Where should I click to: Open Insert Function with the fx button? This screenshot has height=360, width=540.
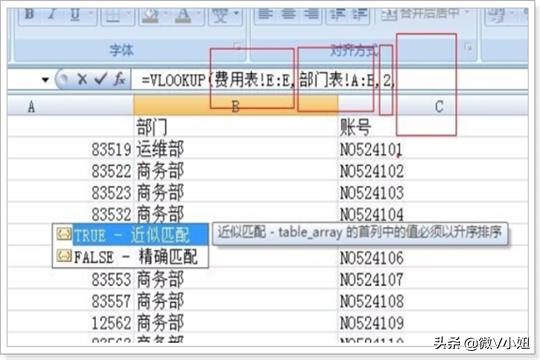(119, 80)
